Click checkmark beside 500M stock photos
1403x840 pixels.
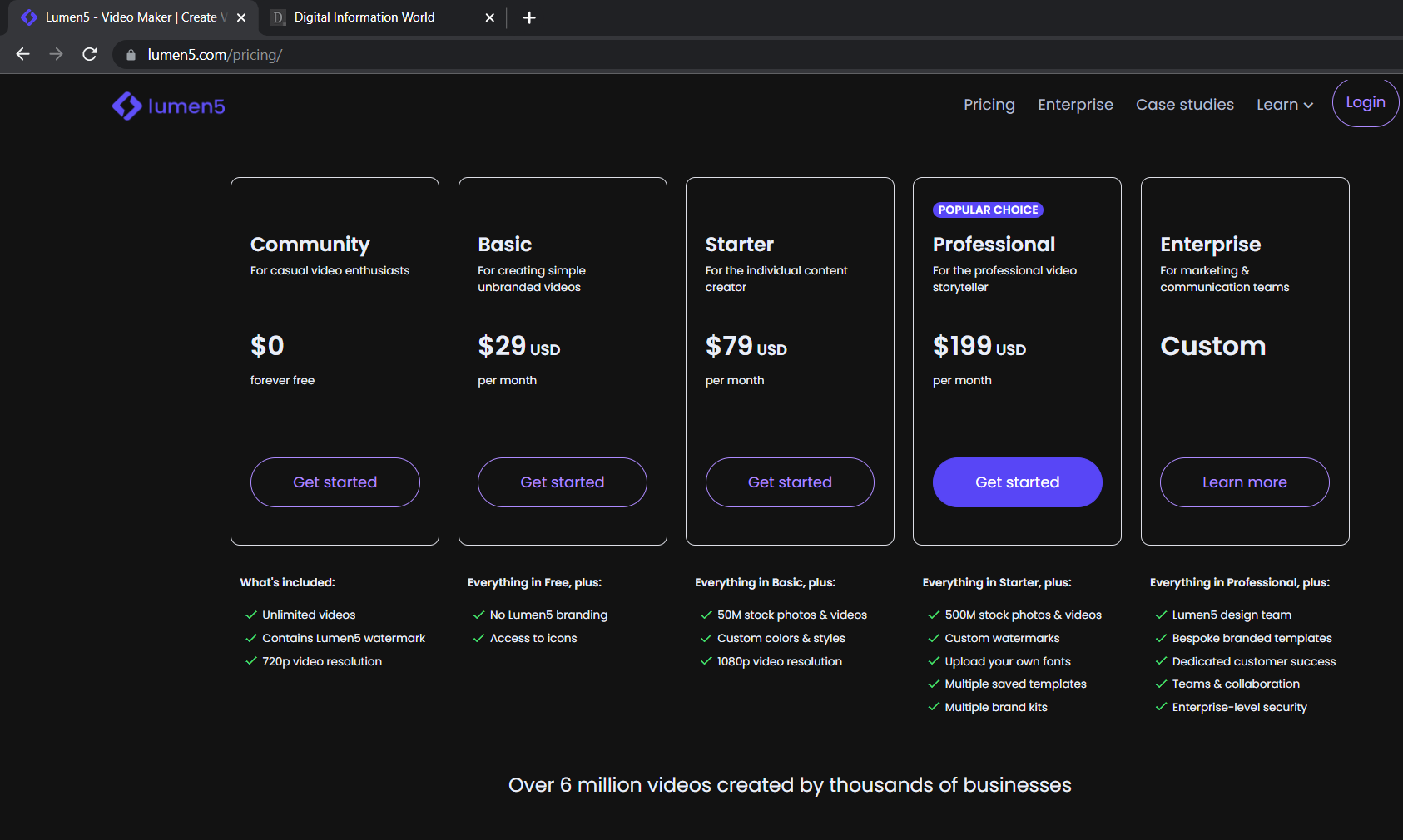[934, 615]
